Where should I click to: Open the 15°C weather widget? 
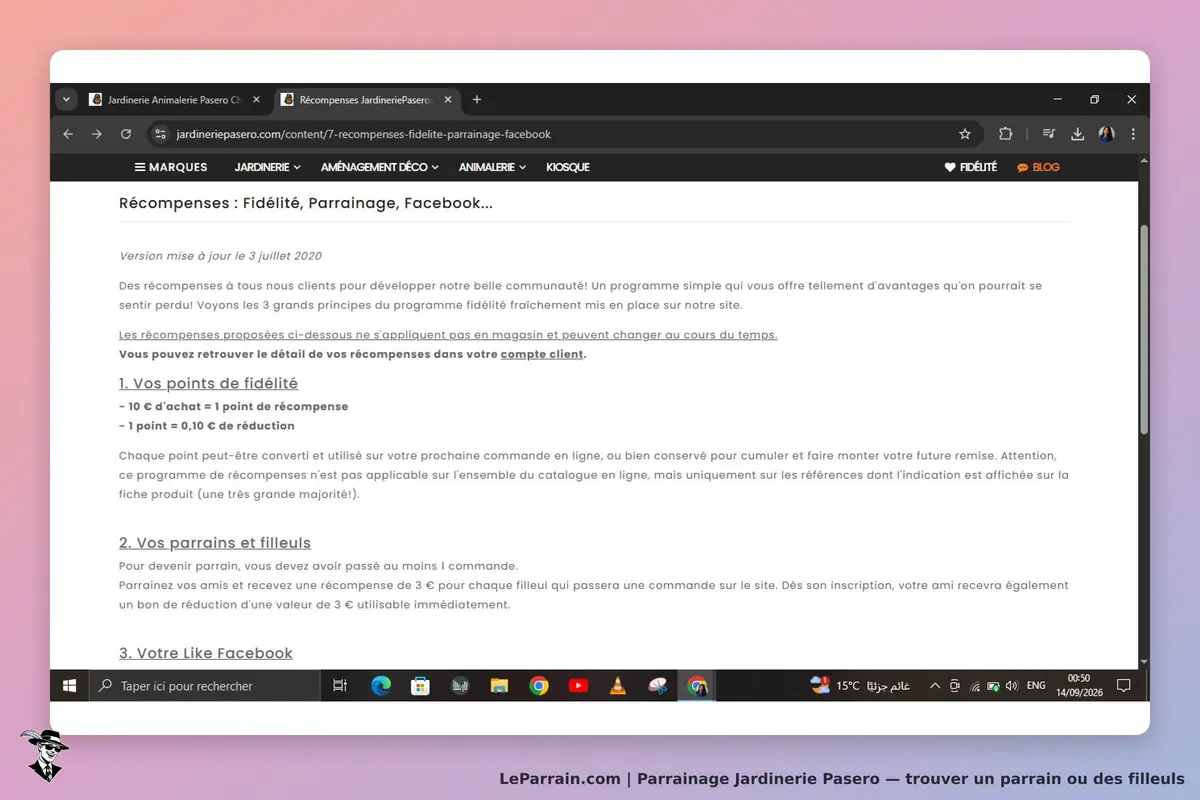click(861, 686)
